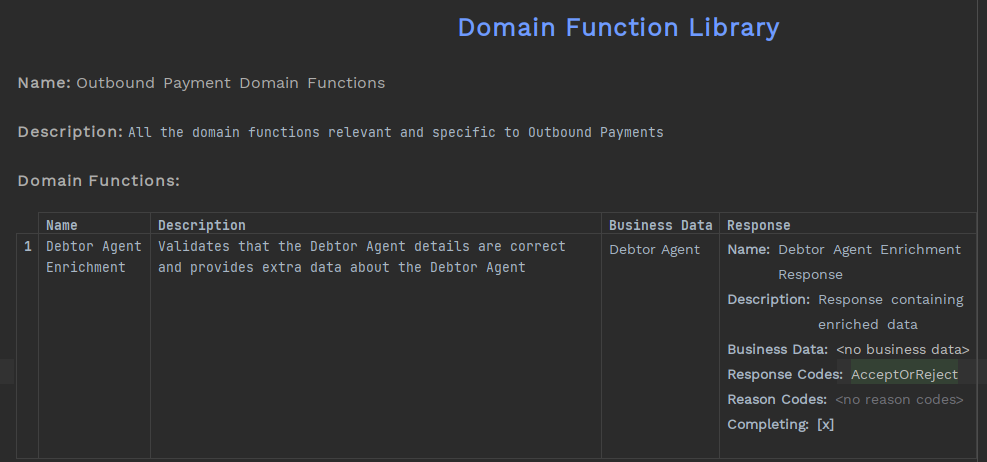
Task: Select row number 1 in the table
Action: 28,247
